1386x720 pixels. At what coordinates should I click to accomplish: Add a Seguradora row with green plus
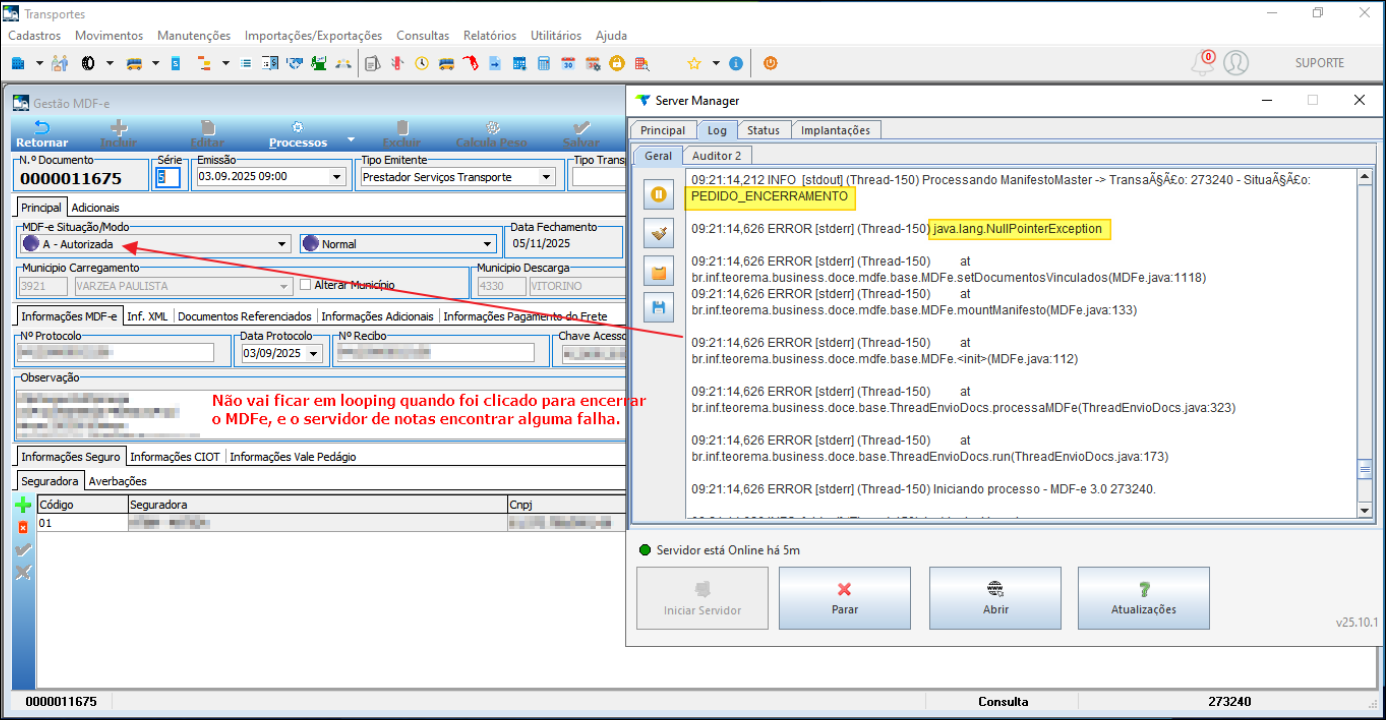point(24,505)
